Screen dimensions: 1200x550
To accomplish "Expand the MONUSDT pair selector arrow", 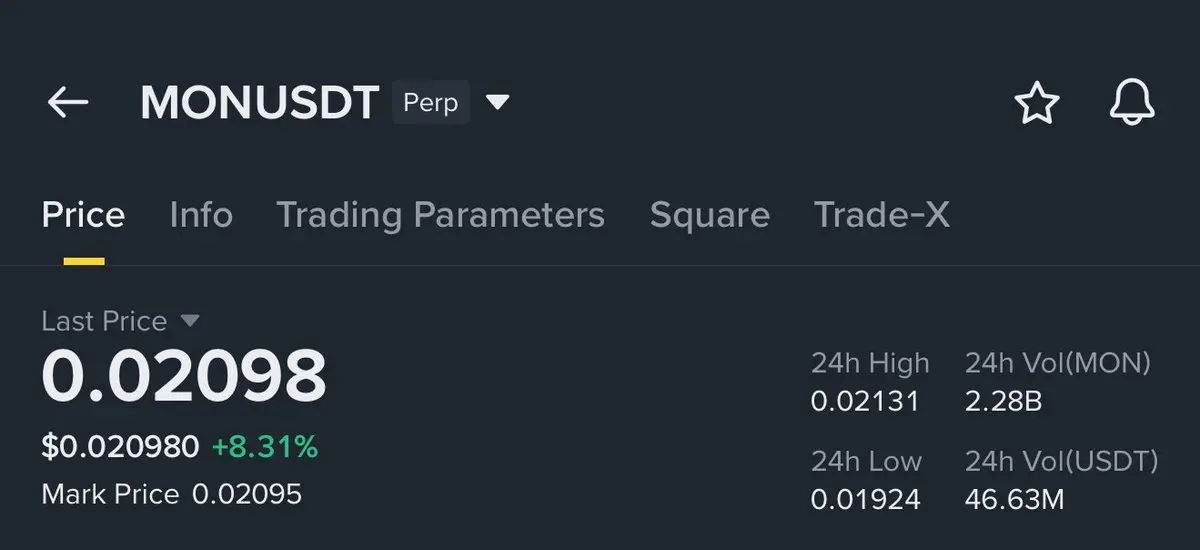I will point(497,102).
